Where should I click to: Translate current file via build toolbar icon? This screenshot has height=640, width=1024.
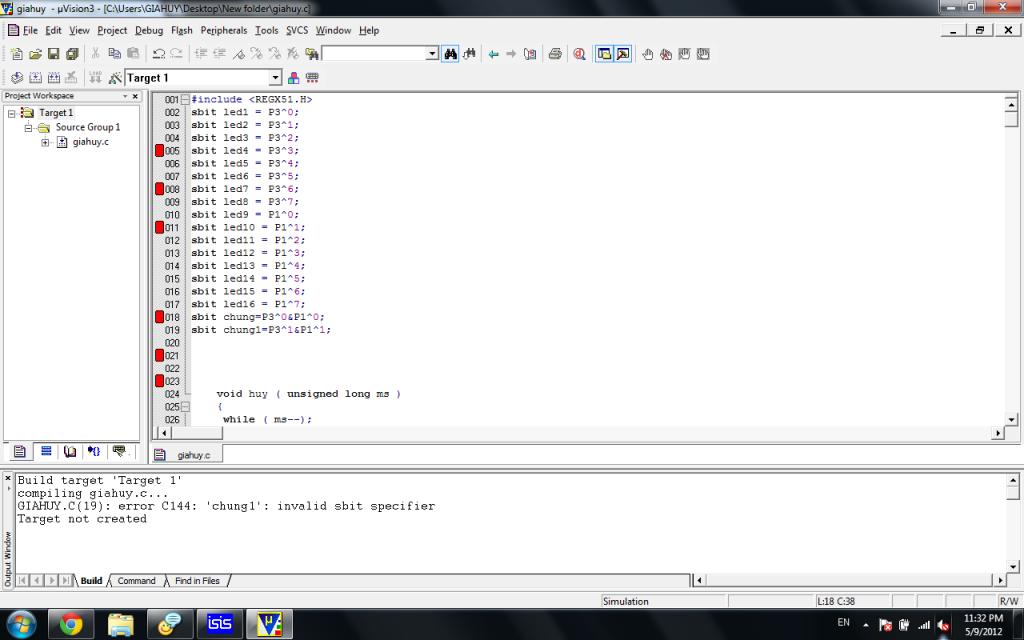pos(17,78)
